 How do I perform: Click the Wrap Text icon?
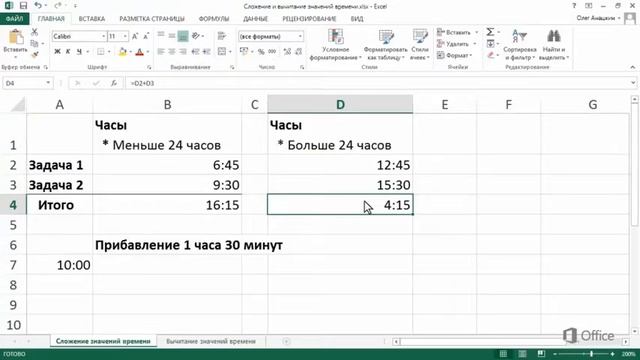tap(222, 36)
